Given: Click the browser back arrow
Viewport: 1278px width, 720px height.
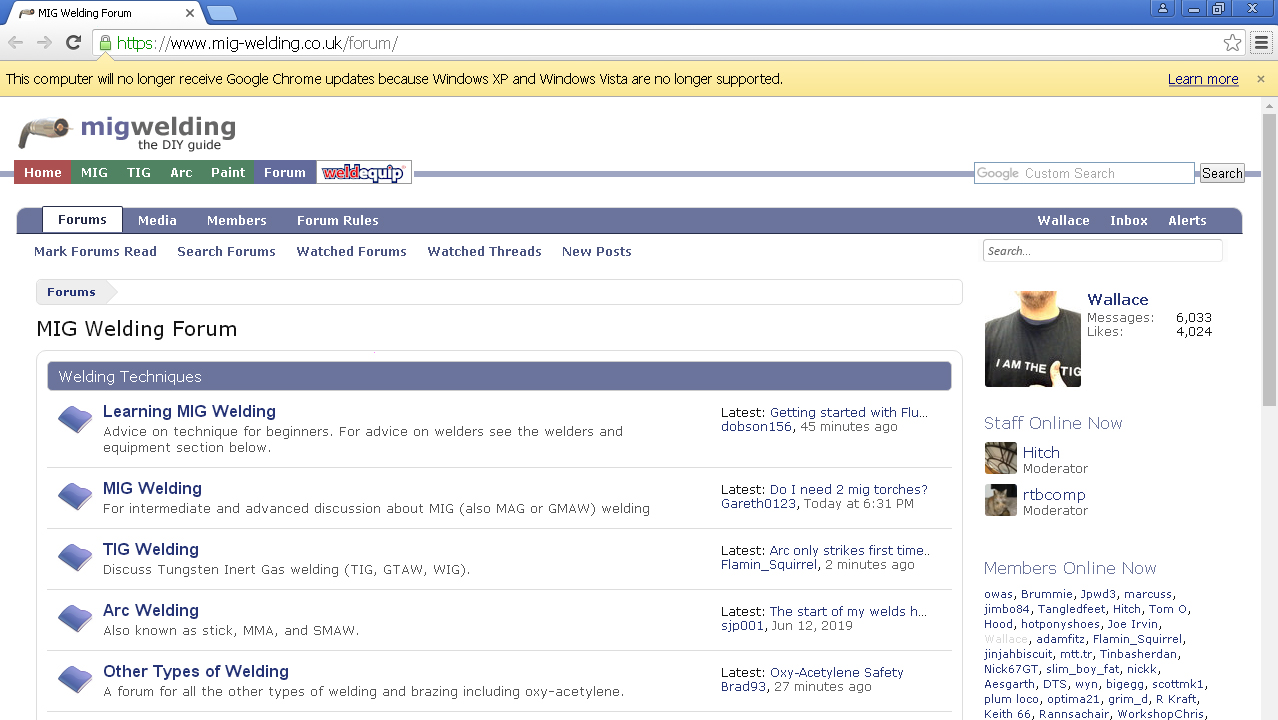Looking at the screenshot, I should tap(16, 42).
